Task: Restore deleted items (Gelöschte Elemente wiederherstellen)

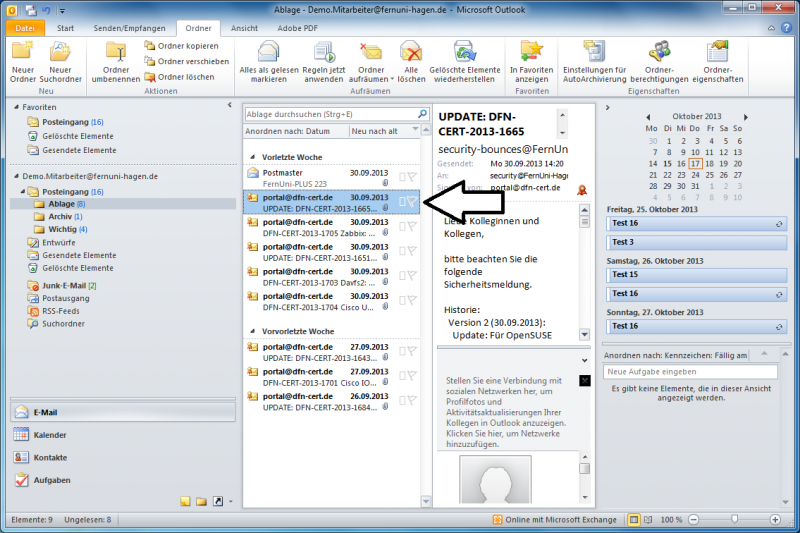Action: 465,62
